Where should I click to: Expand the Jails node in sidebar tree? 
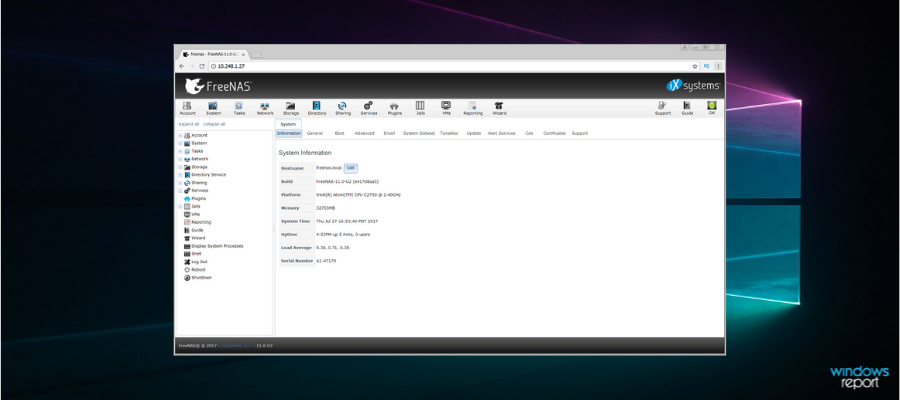180,206
